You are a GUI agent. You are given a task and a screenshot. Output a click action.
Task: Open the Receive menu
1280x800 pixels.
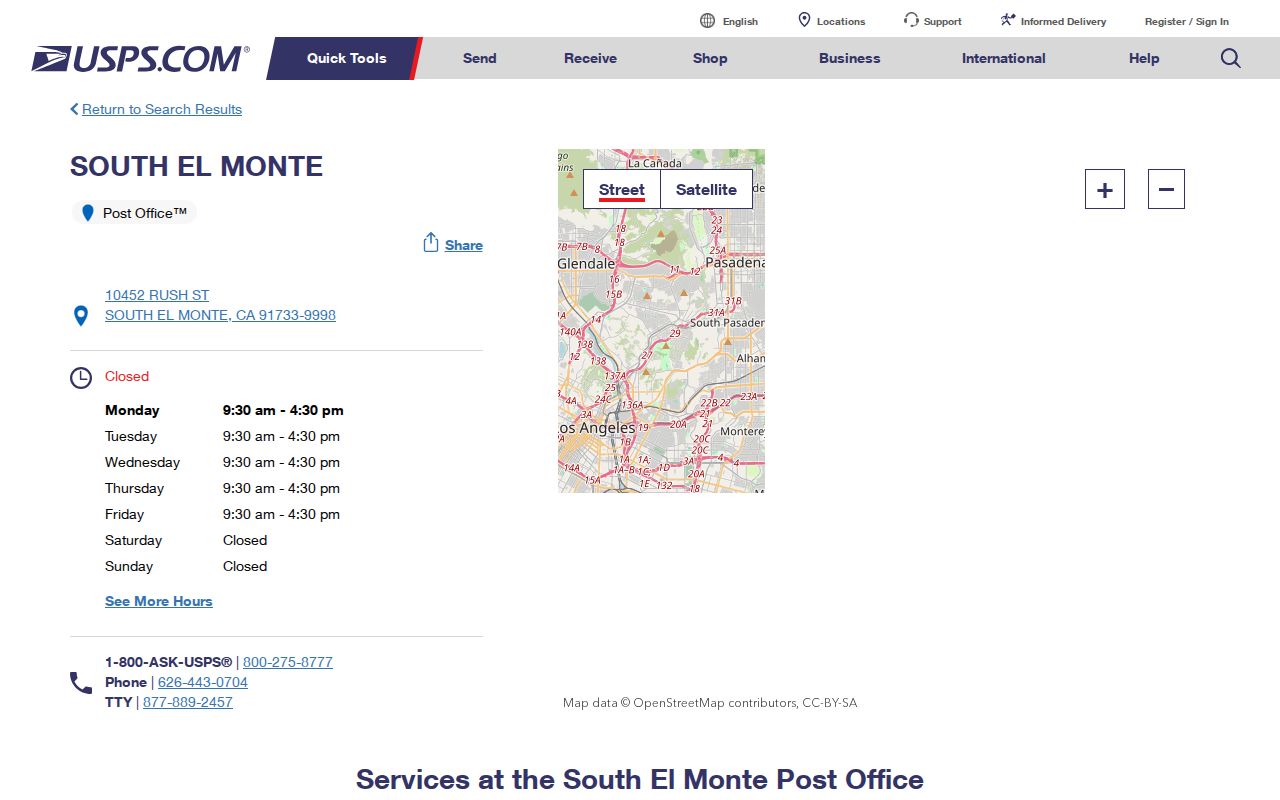pos(590,58)
